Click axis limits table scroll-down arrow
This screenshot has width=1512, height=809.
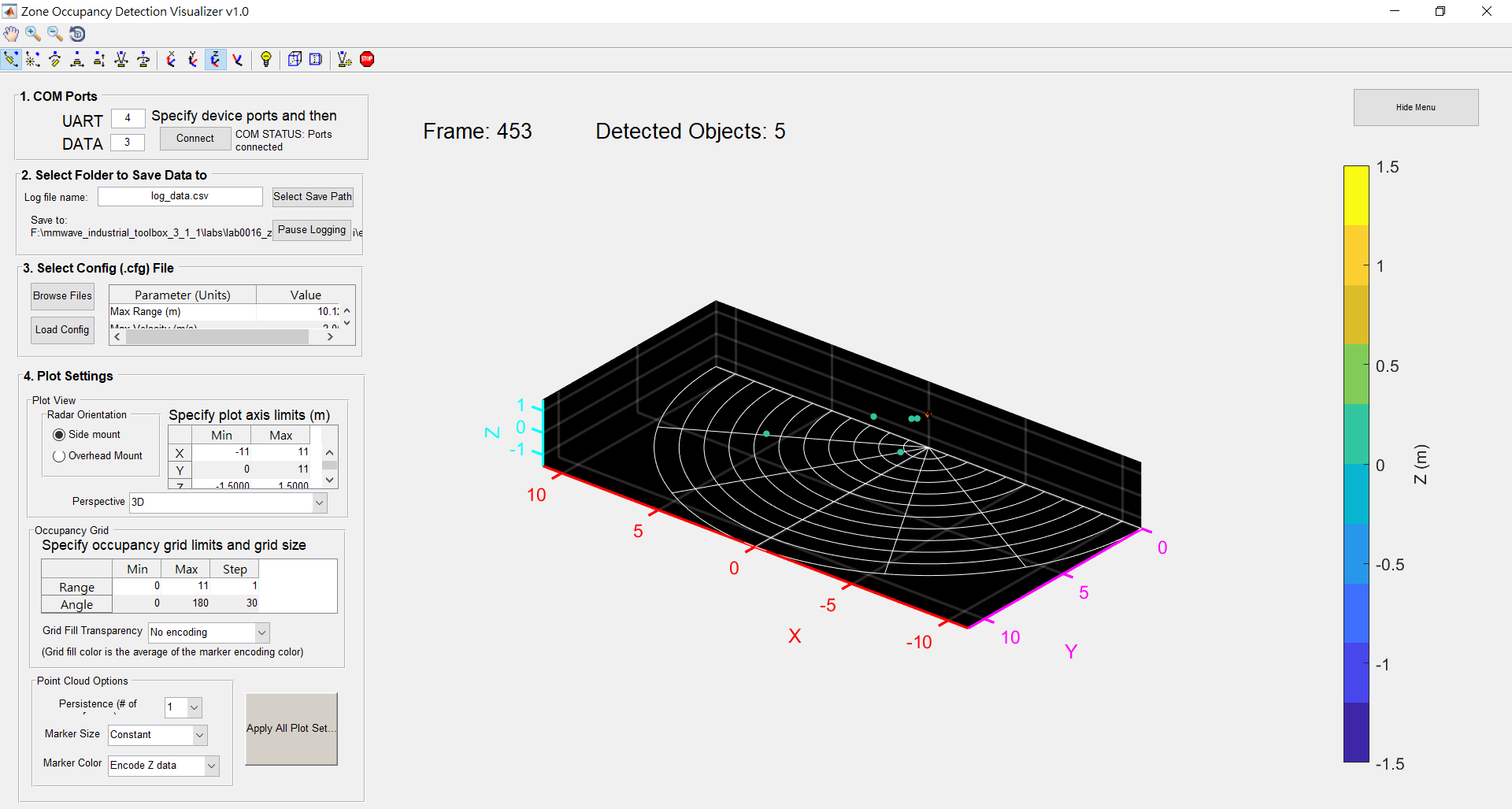click(x=330, y=479)
